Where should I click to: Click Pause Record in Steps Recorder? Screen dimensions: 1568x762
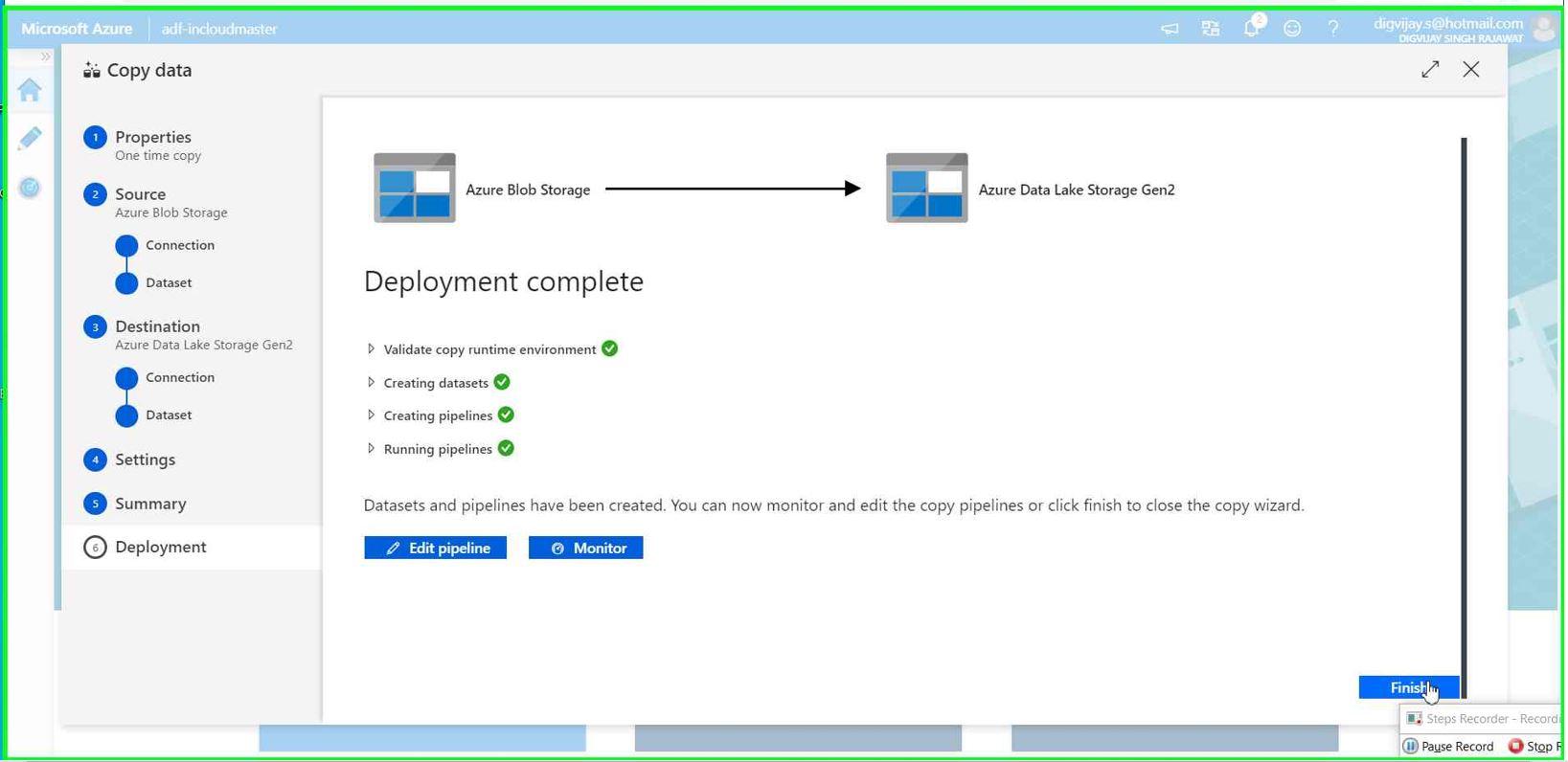(1448, 747)
